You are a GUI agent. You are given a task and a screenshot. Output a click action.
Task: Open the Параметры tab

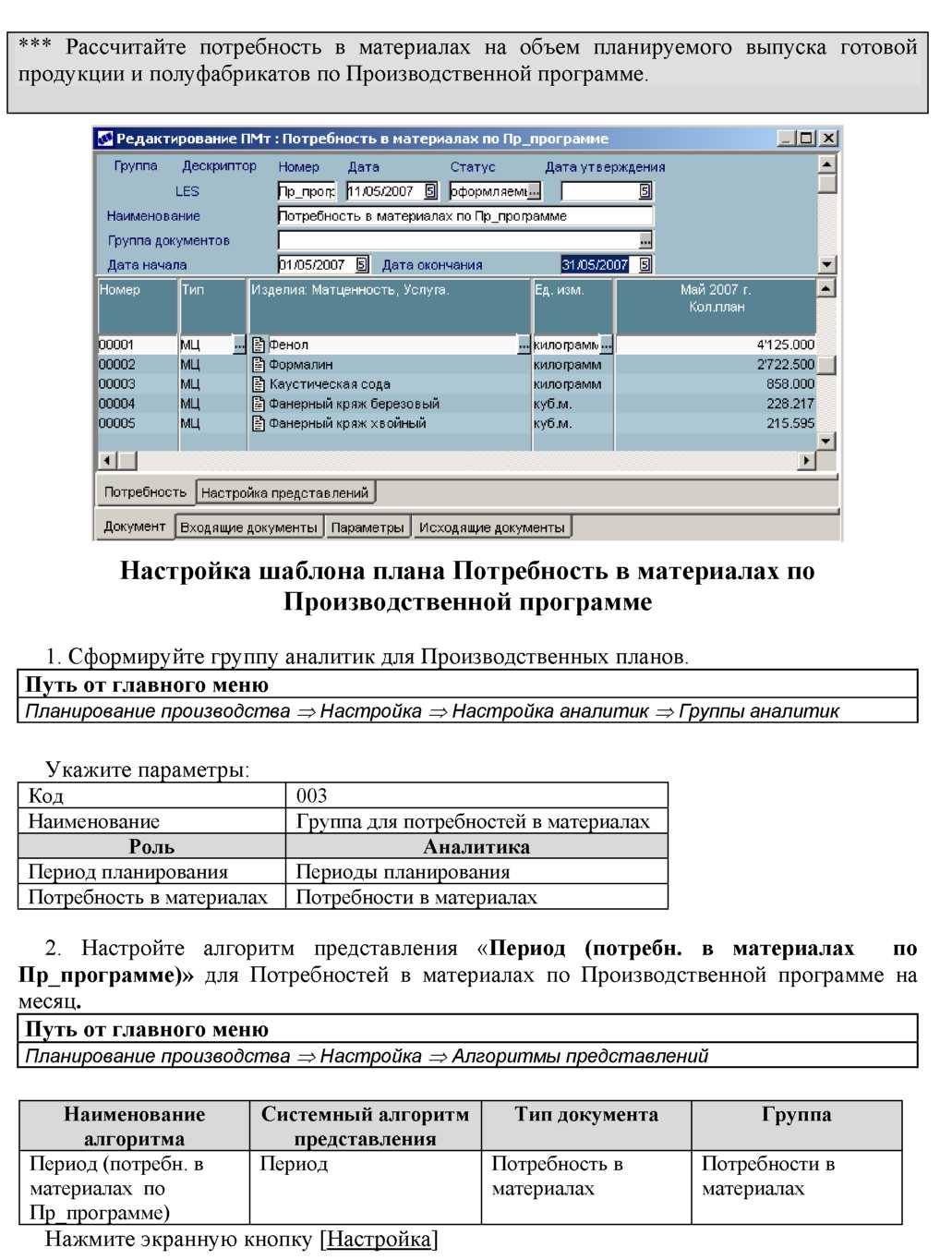coord(368,527)
